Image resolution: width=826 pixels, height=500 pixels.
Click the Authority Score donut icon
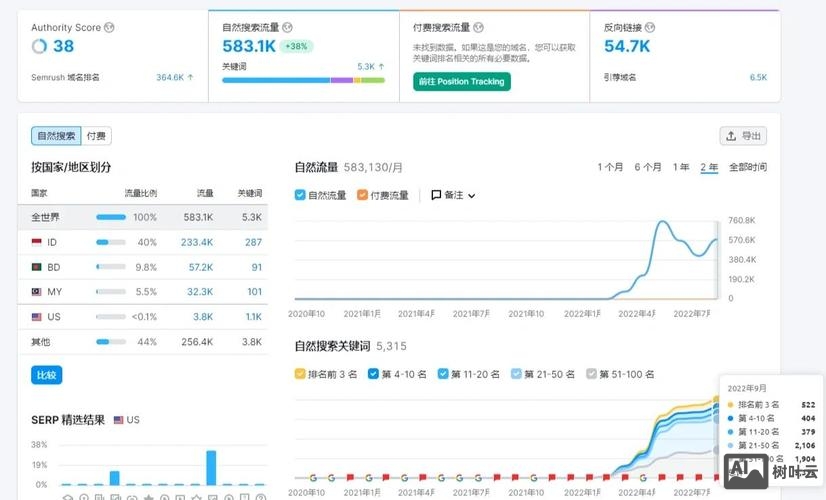pyautogui.click(x=39, y=46)
